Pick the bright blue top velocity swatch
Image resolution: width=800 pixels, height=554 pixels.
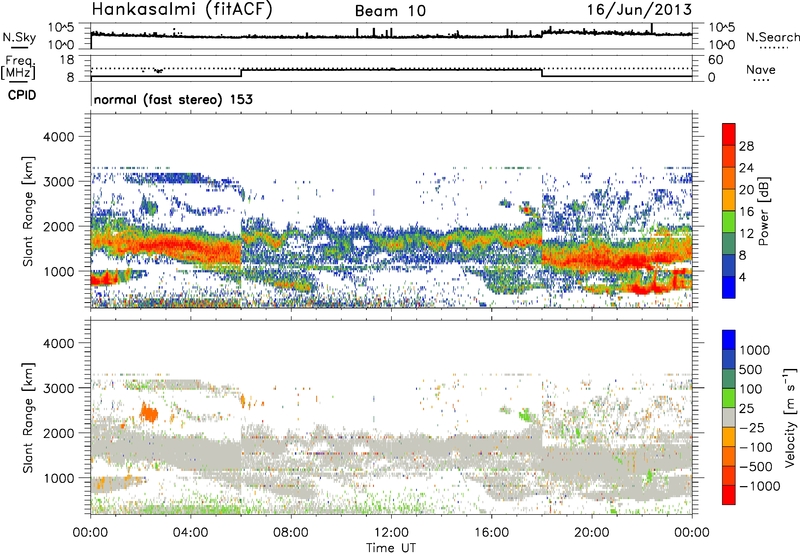click(729, 340)
